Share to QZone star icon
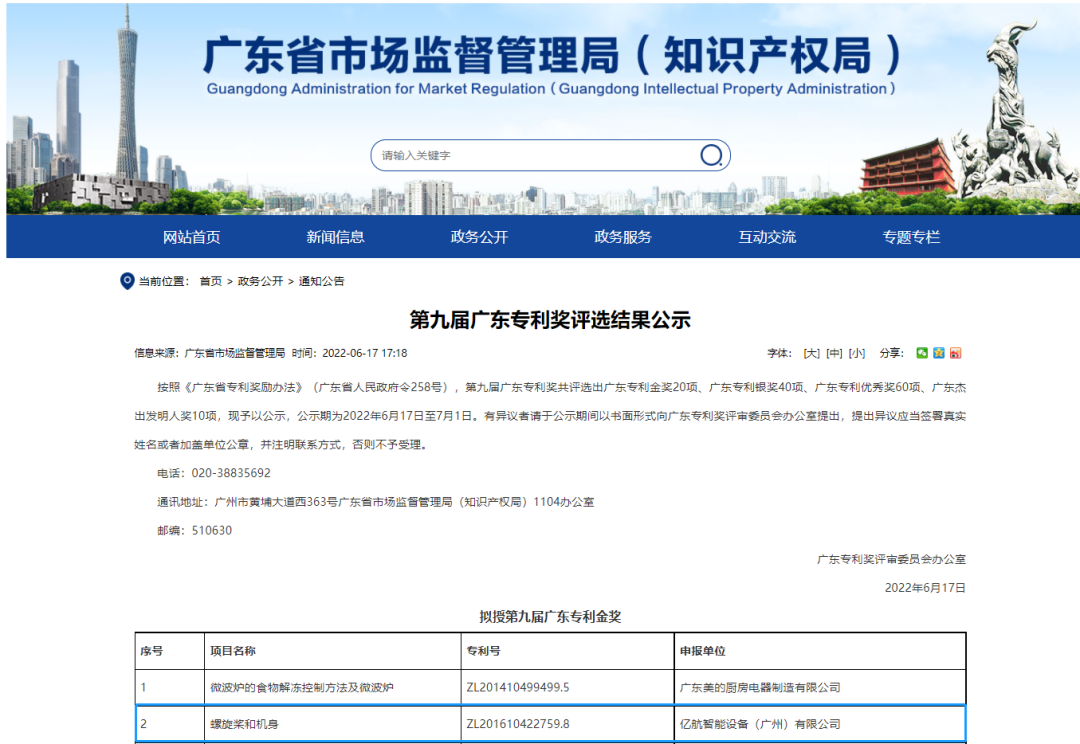The image size is (1080, 744). [x=939, y=353]
